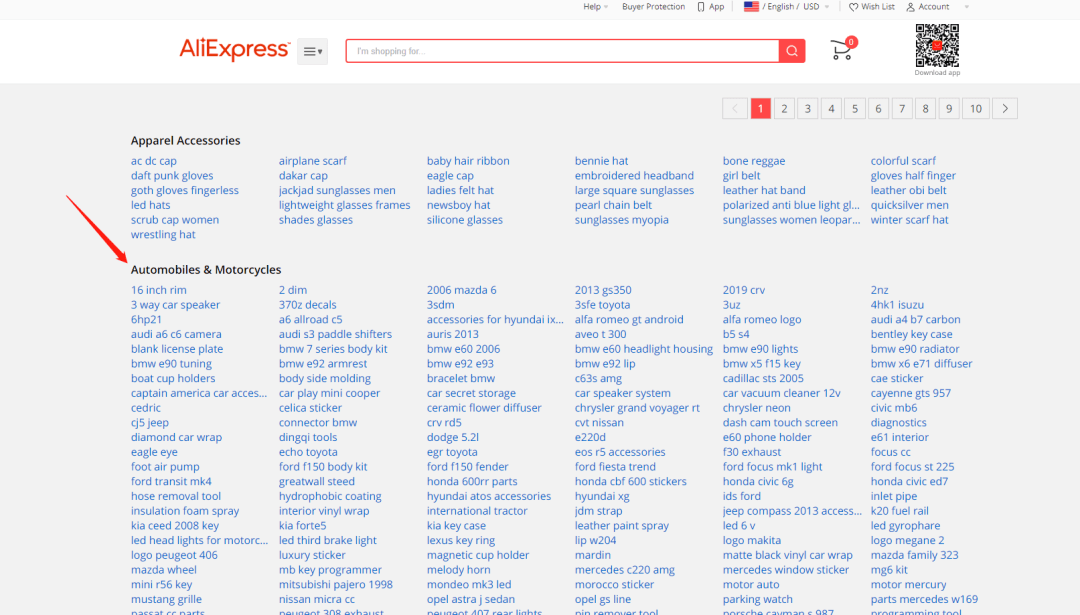Jump to page 10 in pagination
Screen dimensions: 1080x615
pos(976,108)
